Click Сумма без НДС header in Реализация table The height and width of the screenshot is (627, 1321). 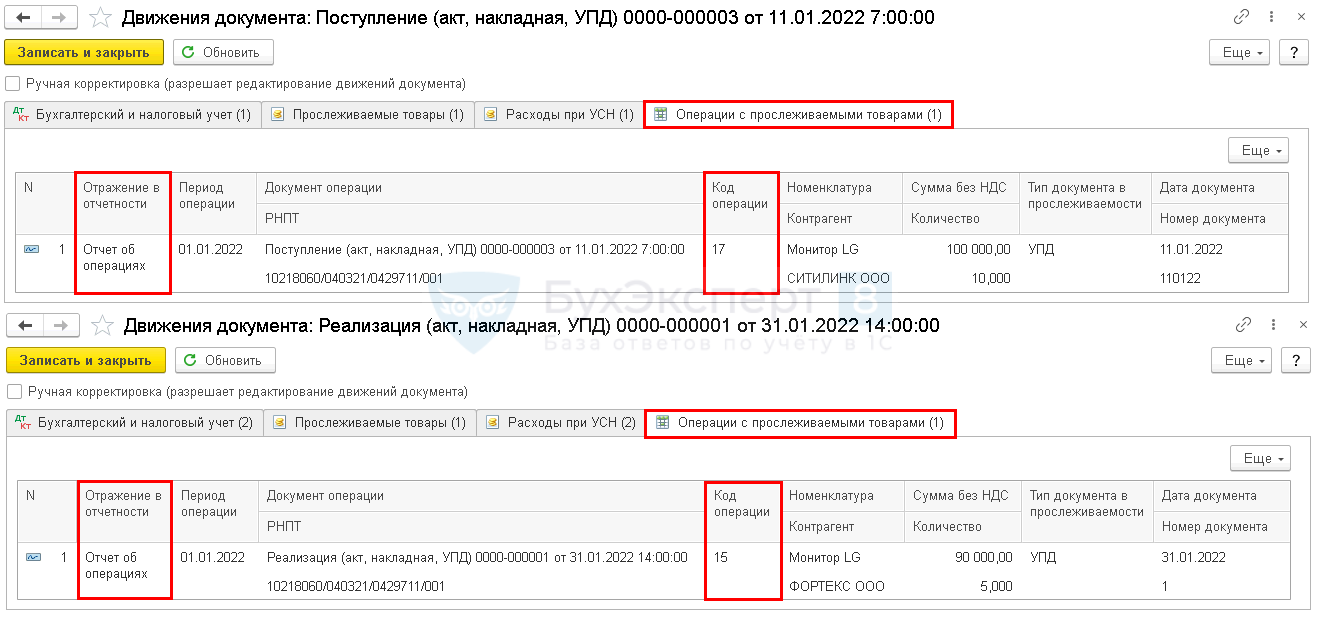point(963,496)
